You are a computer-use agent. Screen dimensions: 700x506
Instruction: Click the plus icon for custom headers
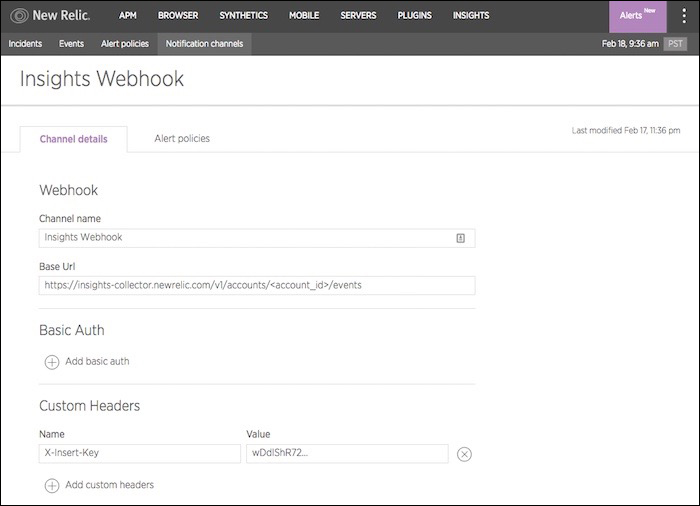pyautogui.click(x=52, y=485)
